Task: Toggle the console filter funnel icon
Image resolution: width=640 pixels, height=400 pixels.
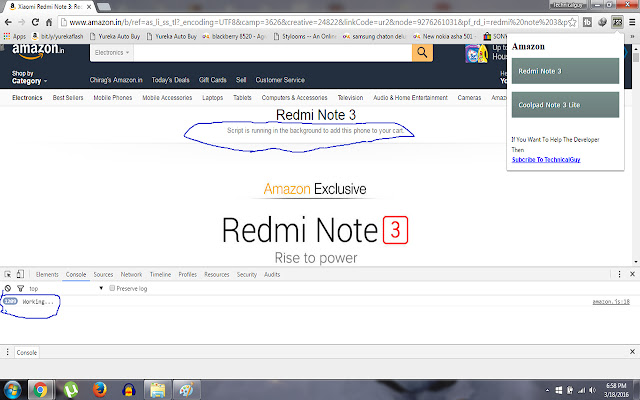Action: click(20, 288)
